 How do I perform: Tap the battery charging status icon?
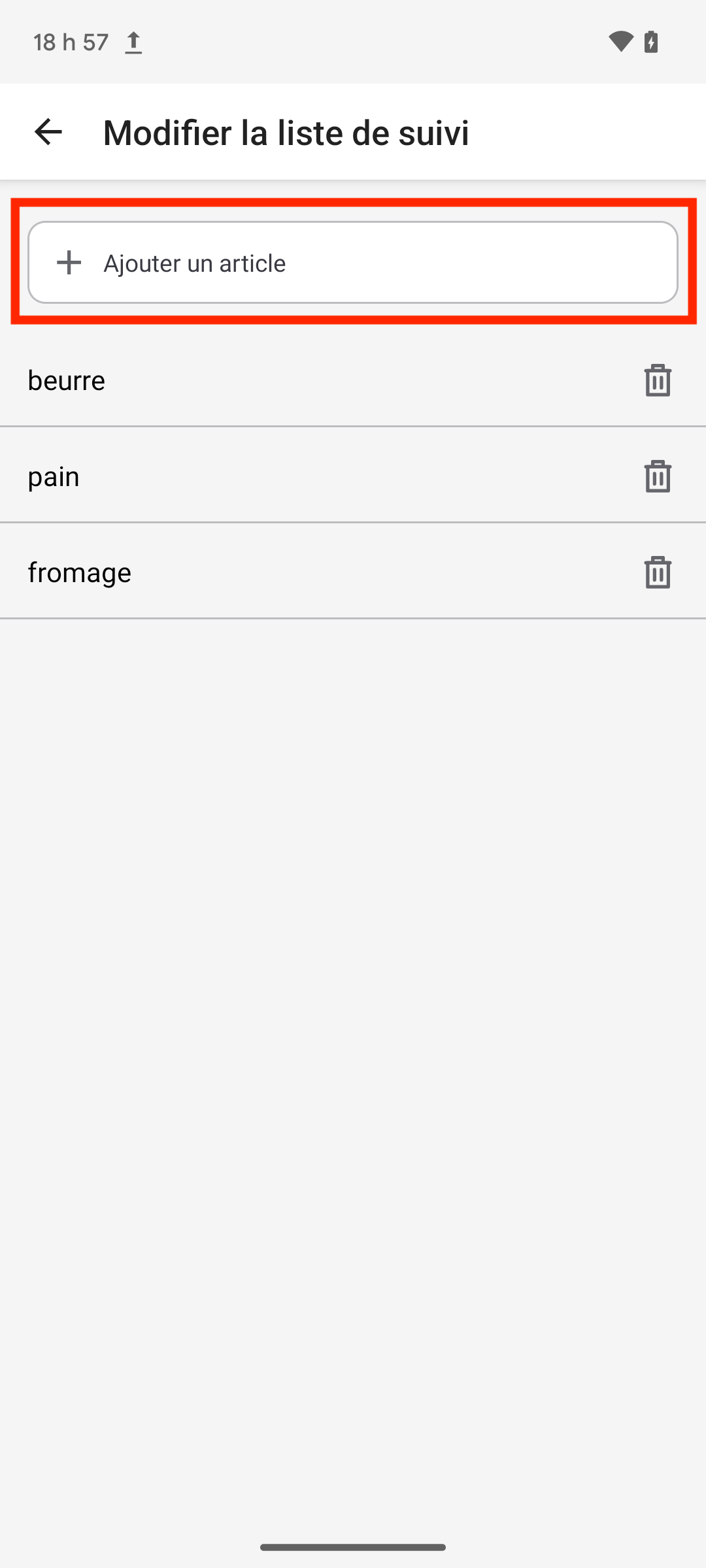pyautogui.click(x=651, y=42)
